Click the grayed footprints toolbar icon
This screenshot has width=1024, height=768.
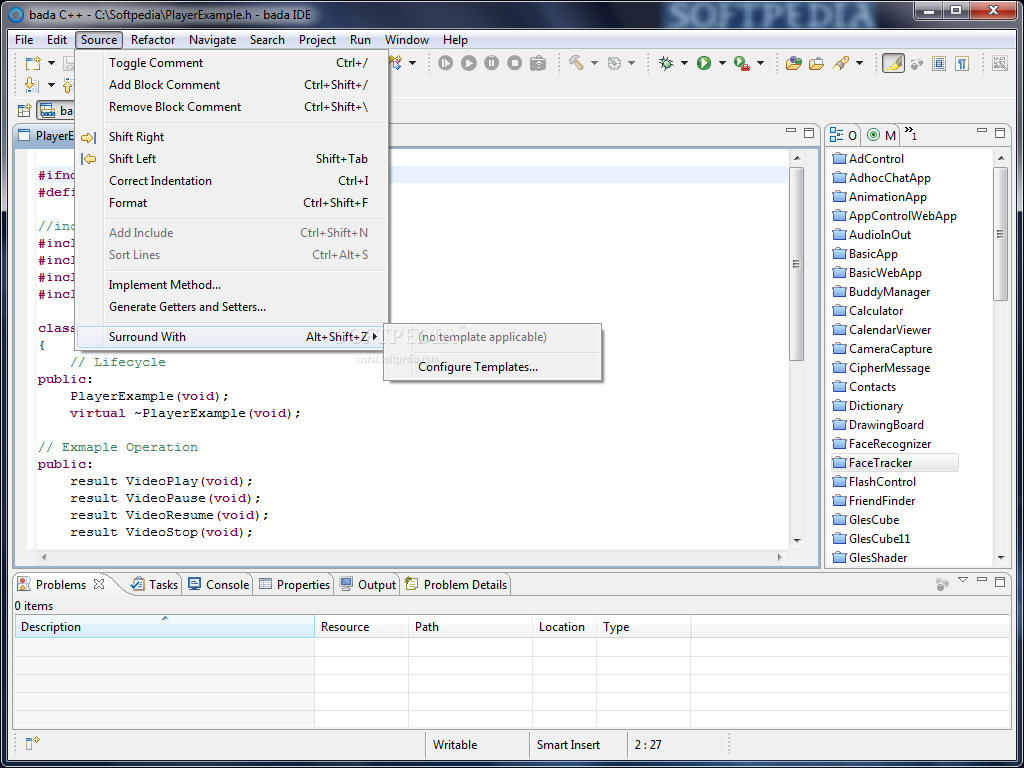click(917, 63)
